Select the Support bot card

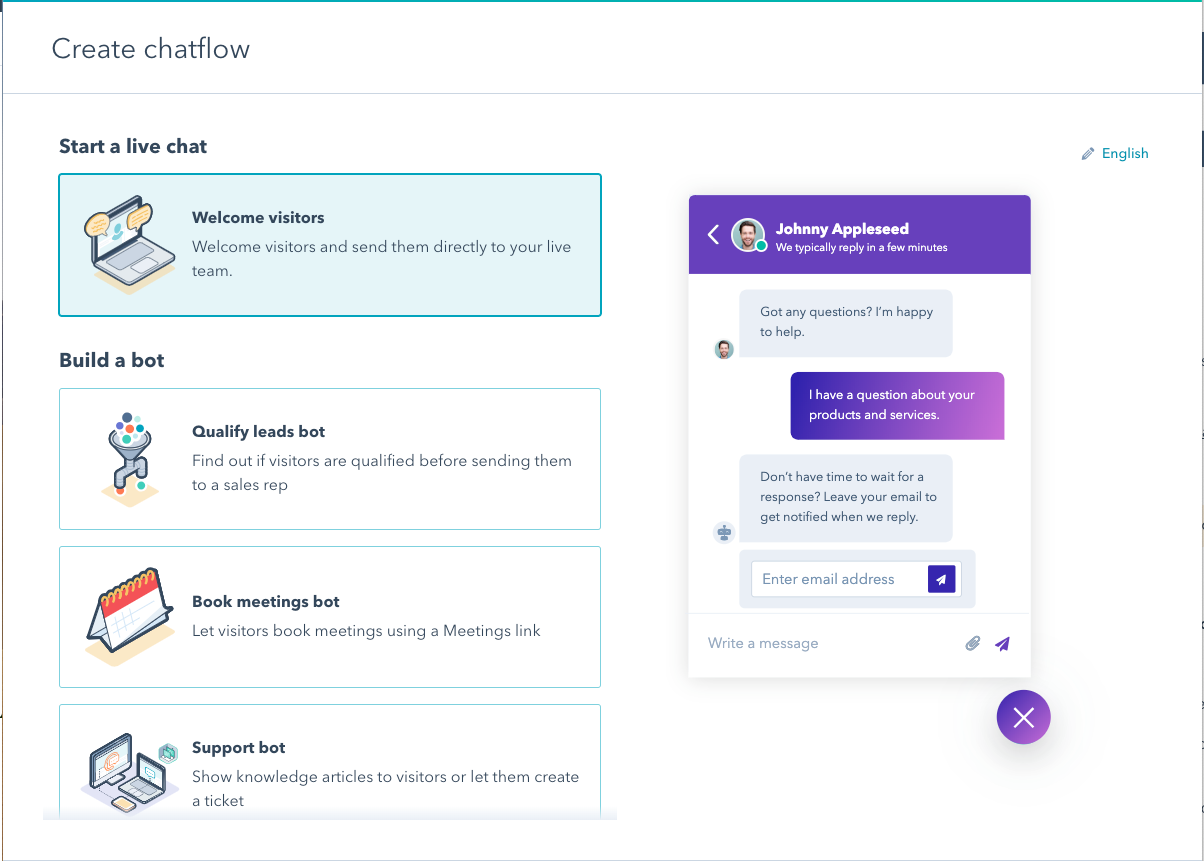(330, 762)
